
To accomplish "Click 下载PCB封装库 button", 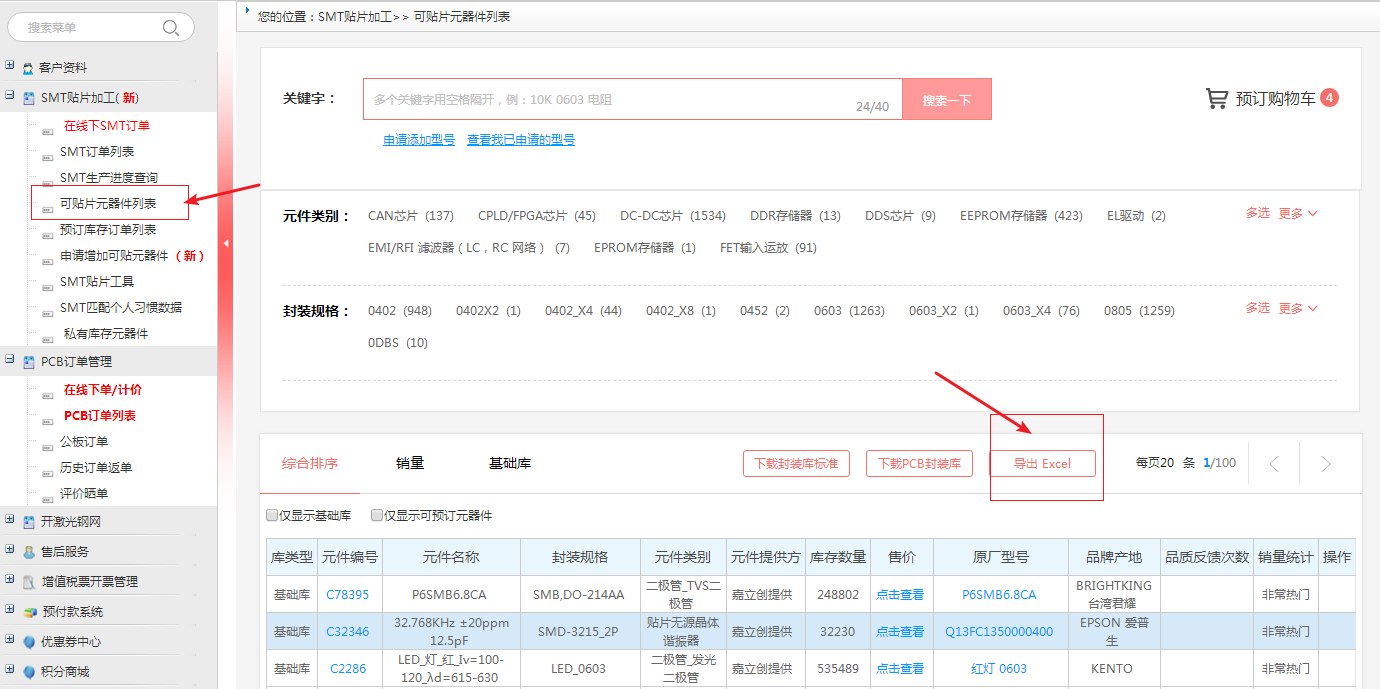I will (919, 464).
